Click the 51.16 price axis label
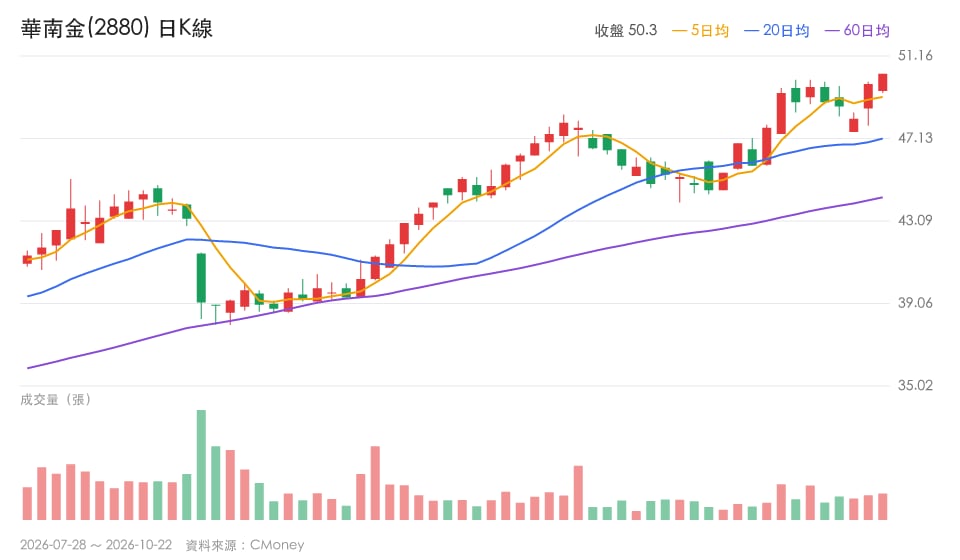 coord(915,56)
